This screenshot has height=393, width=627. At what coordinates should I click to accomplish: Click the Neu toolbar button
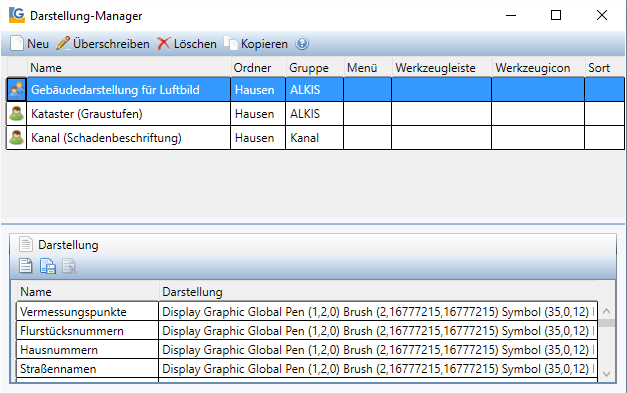coord(30,44)
